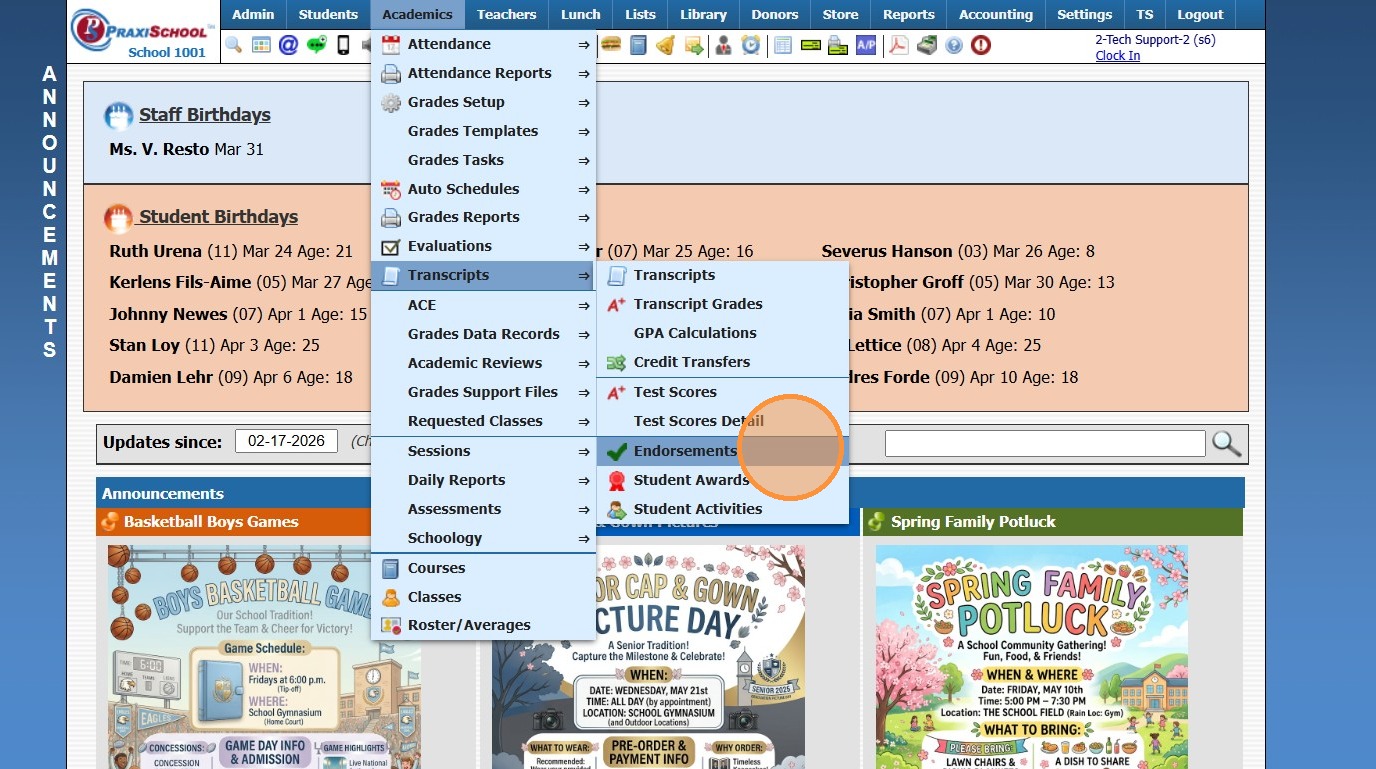
Task: Click Logout in the top navigation
Action: click(1201, 15)
